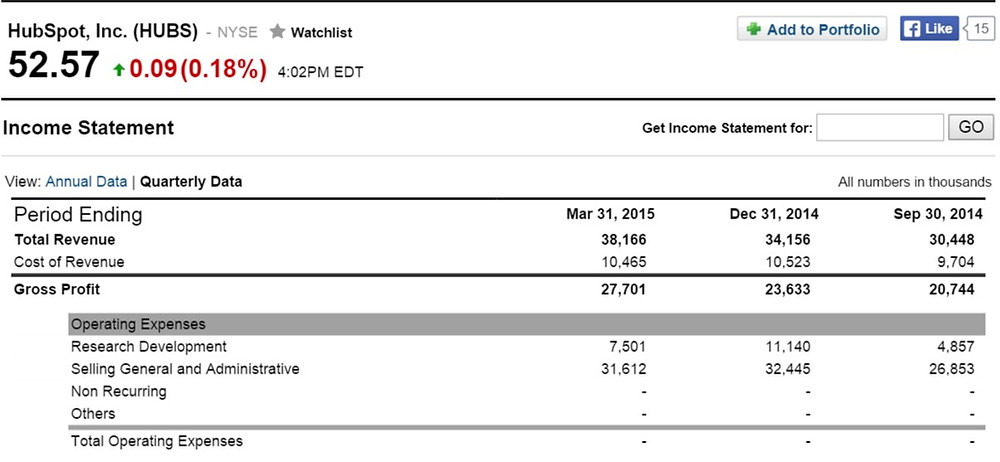
Task: Click Research Development value 7,501
Action: (628, 346)
